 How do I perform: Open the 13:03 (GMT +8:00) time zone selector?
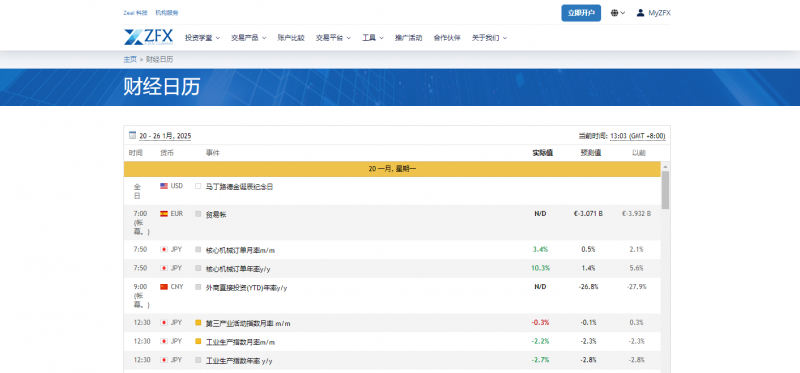point(638,136)
